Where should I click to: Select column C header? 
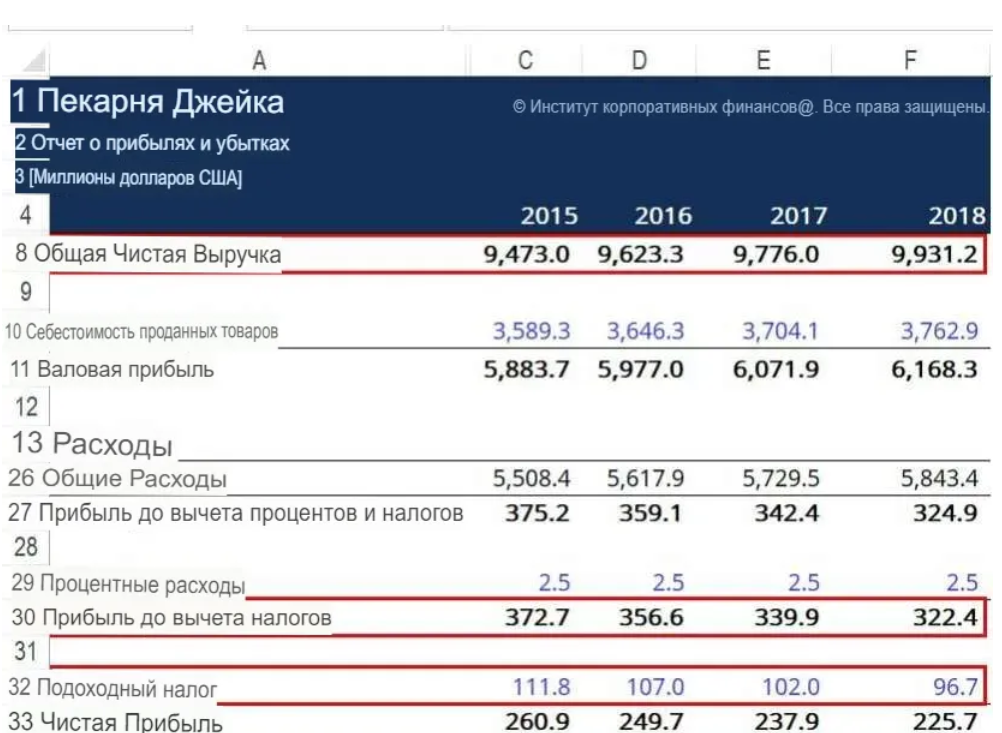(525, 61)
